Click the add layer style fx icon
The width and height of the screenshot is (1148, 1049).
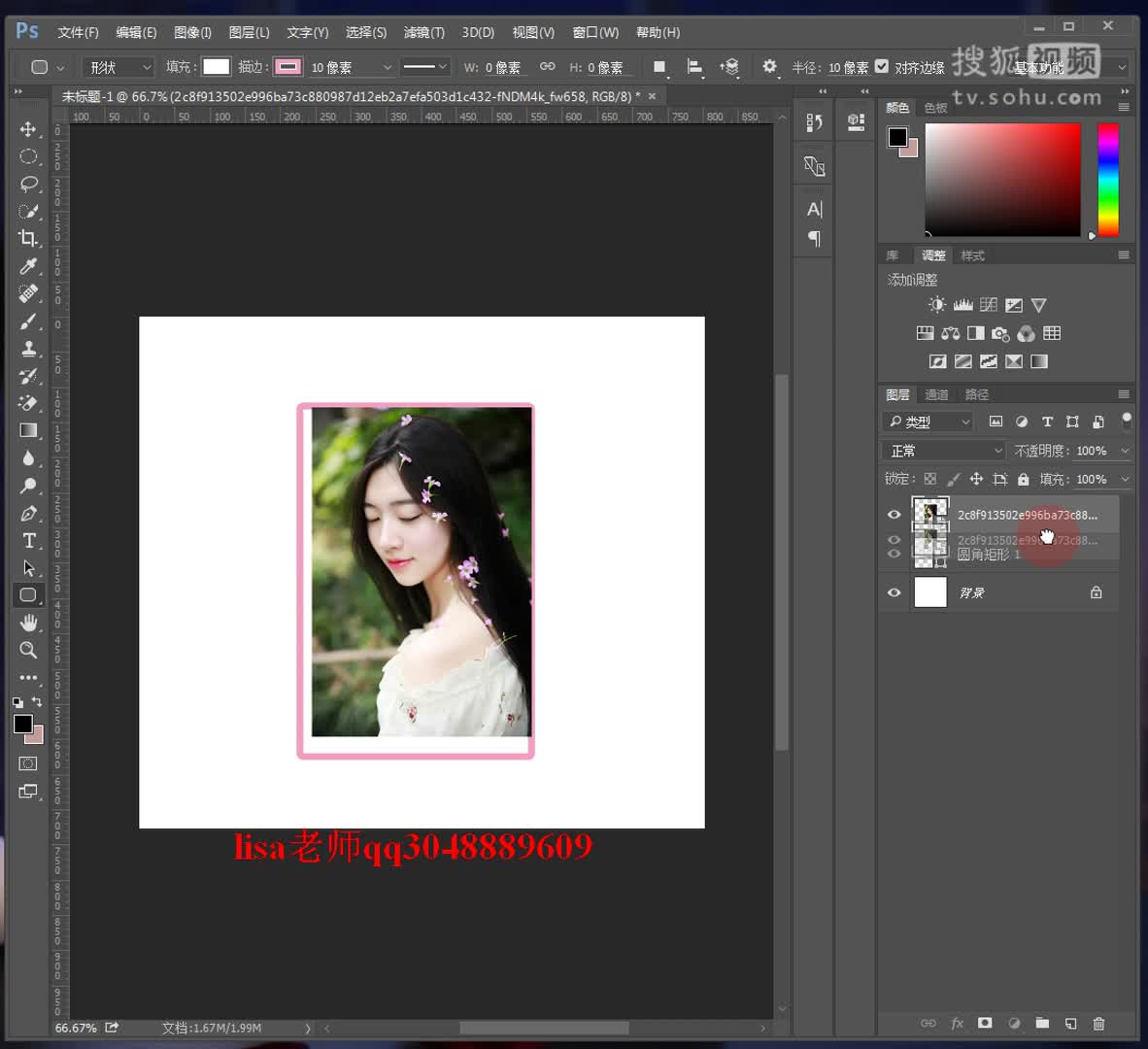(x=957, y=1024)
